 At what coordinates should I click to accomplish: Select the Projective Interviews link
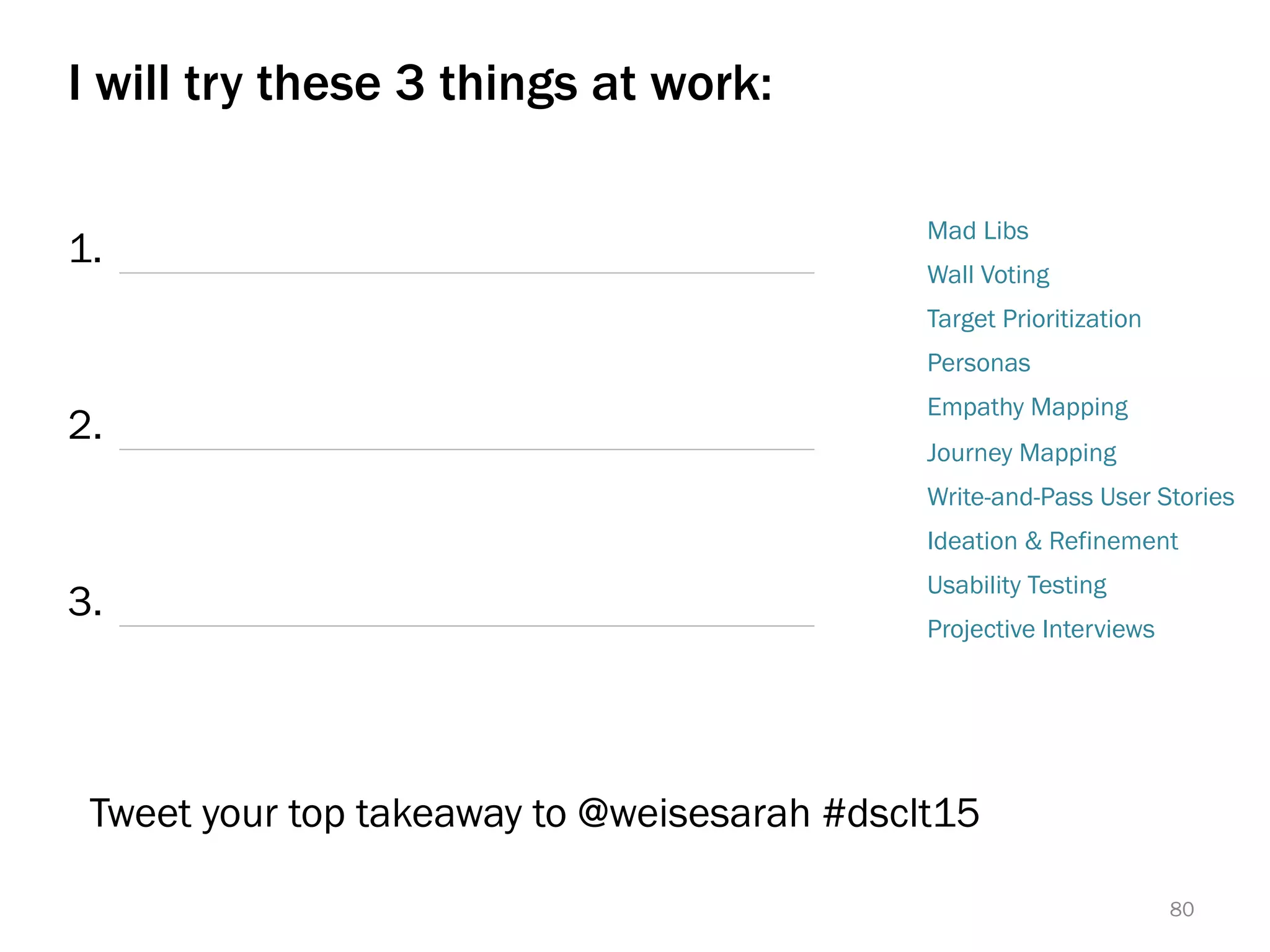1041,630
